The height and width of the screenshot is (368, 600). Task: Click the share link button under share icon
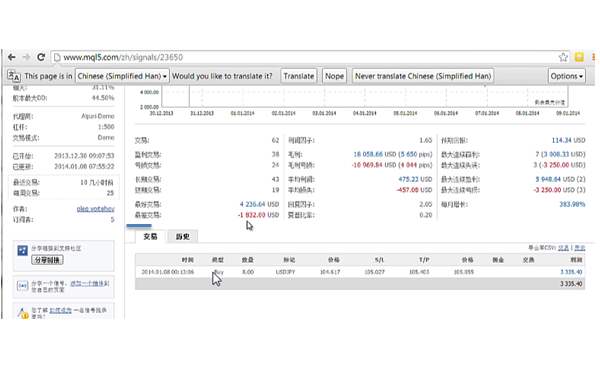(47, 260)
